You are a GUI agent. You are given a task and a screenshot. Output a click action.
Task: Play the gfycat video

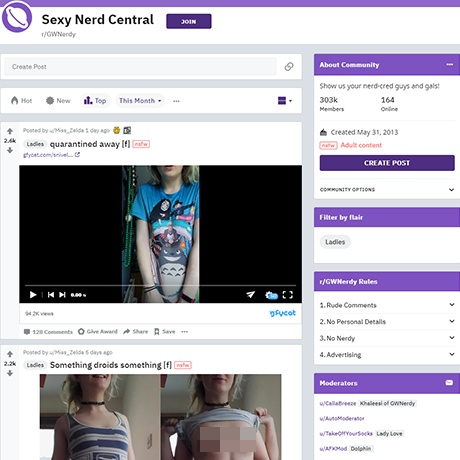(33, 295)
